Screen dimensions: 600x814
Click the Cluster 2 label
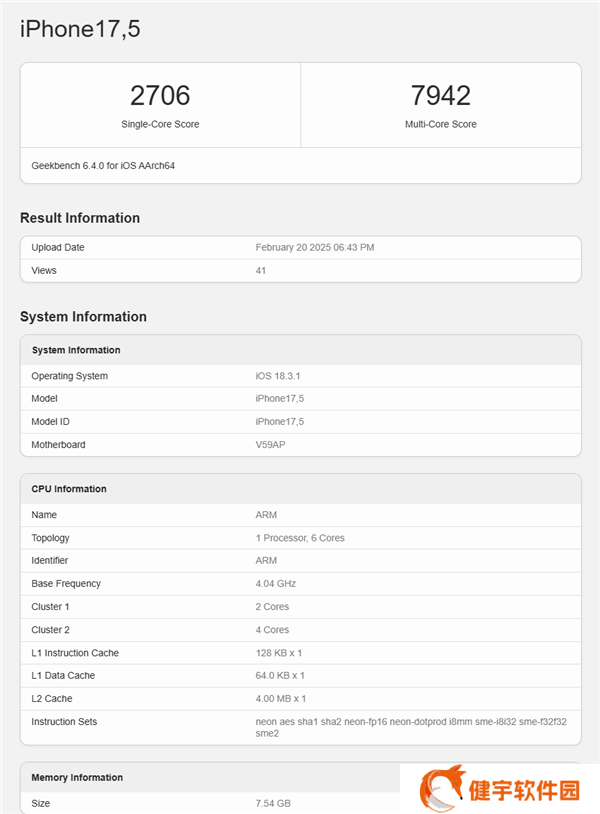coord(50,630)
